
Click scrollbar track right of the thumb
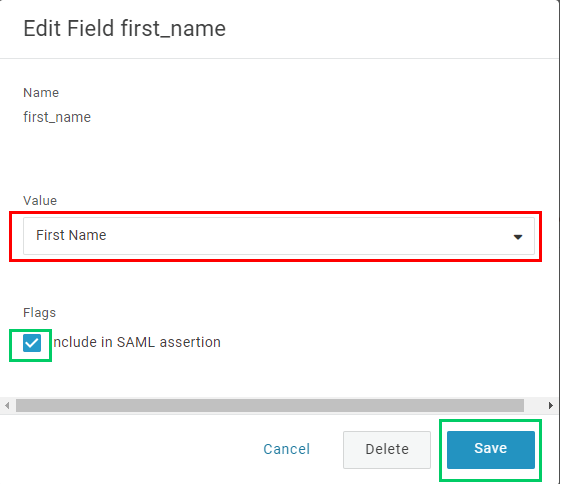pos(535,406)
